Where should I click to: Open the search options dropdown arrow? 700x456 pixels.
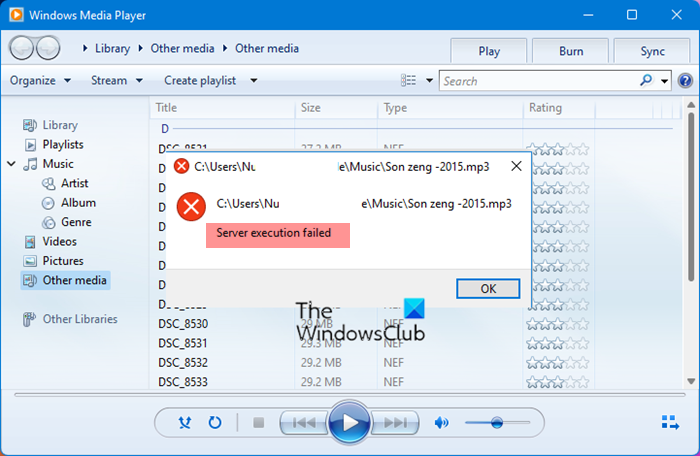[x=665, y=81]
